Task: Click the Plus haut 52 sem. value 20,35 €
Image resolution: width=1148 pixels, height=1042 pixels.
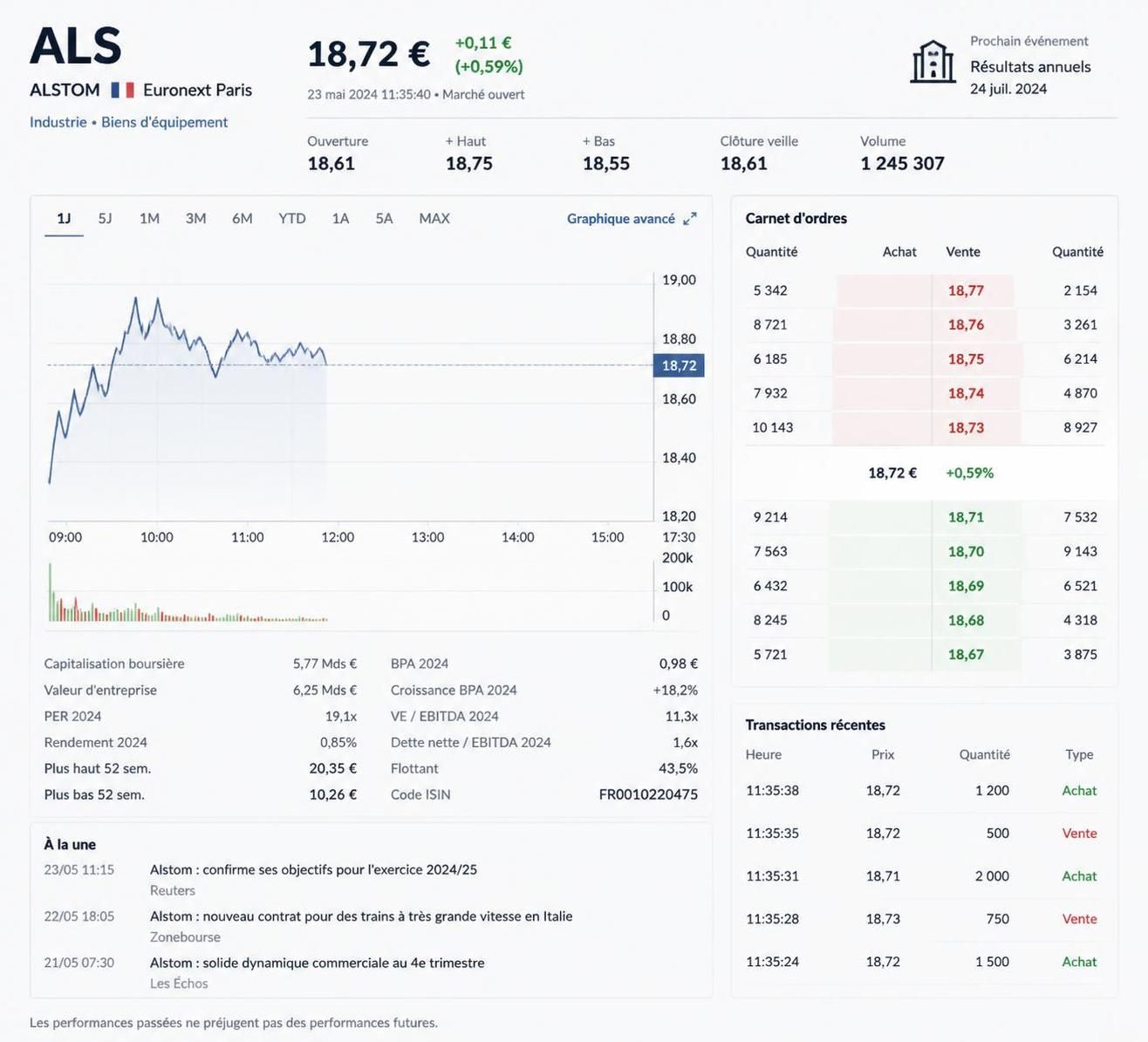Action: pos(332,768)
